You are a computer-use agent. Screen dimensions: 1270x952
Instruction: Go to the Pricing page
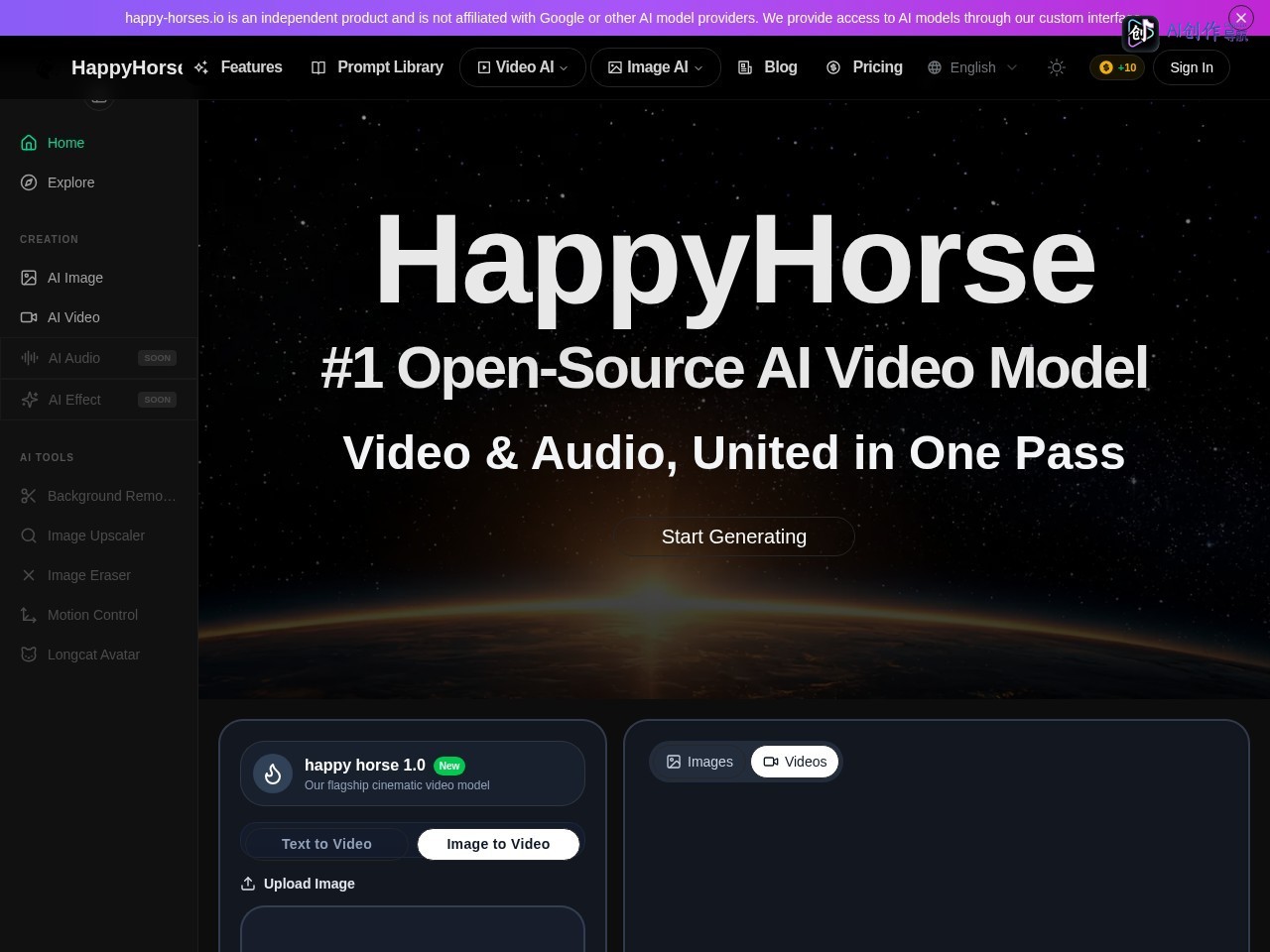point(864,67)
